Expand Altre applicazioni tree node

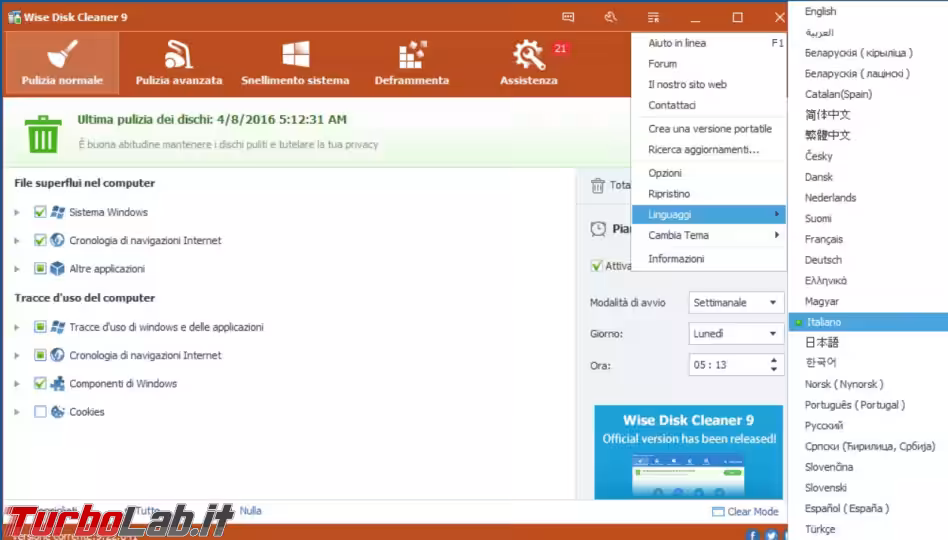click(17, 269)
